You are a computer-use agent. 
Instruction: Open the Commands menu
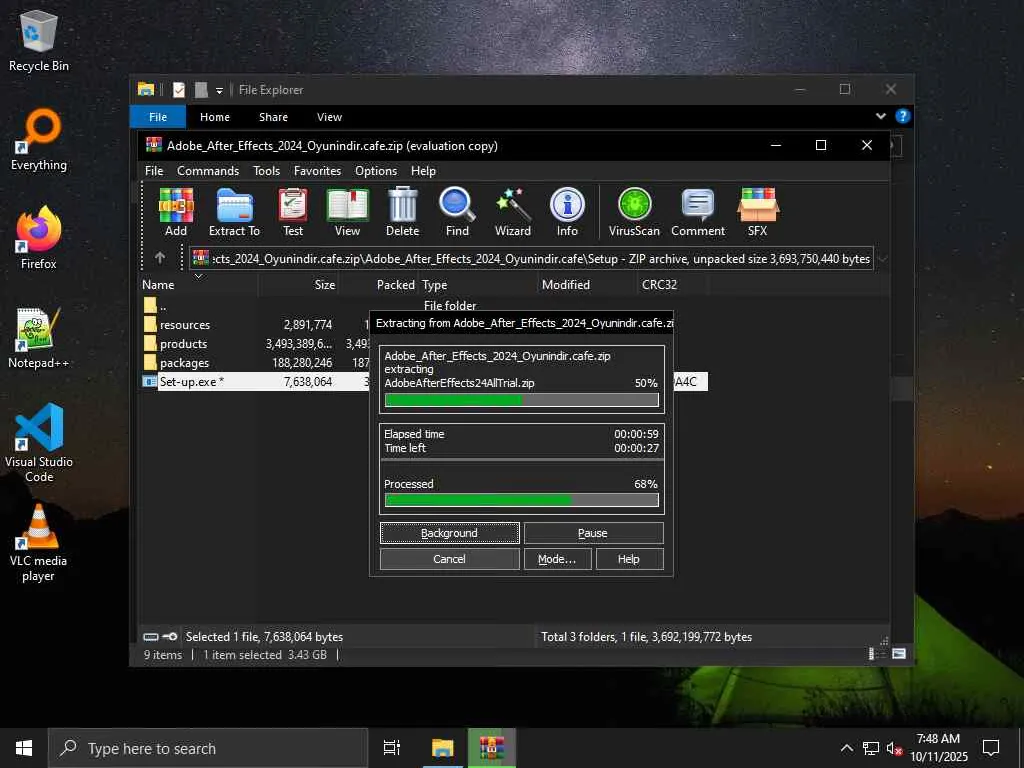click(208, 171)
